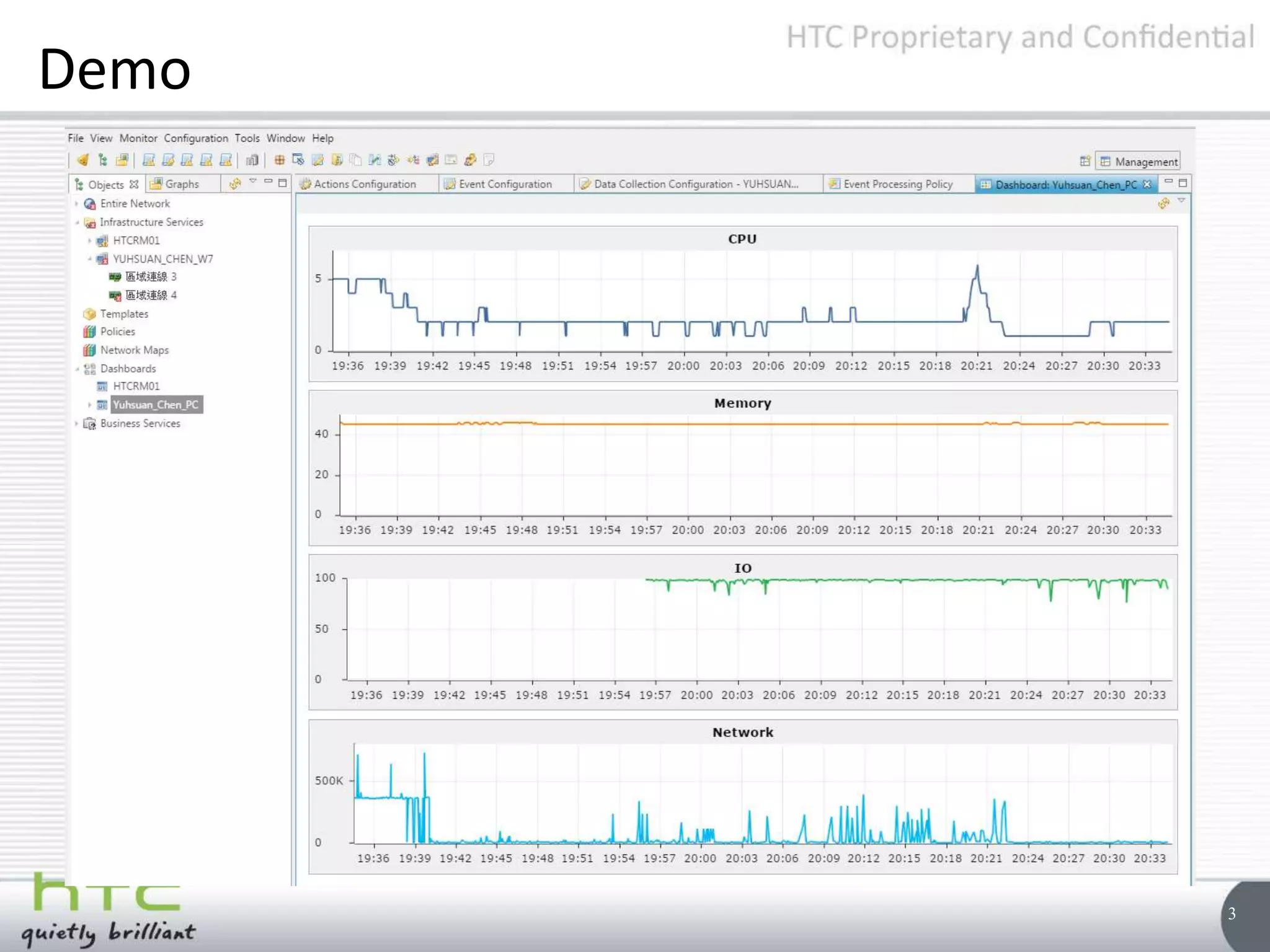Click the server list toolbar icon
The width and height of the screenshot is (1270, 952).
[251, 160]
